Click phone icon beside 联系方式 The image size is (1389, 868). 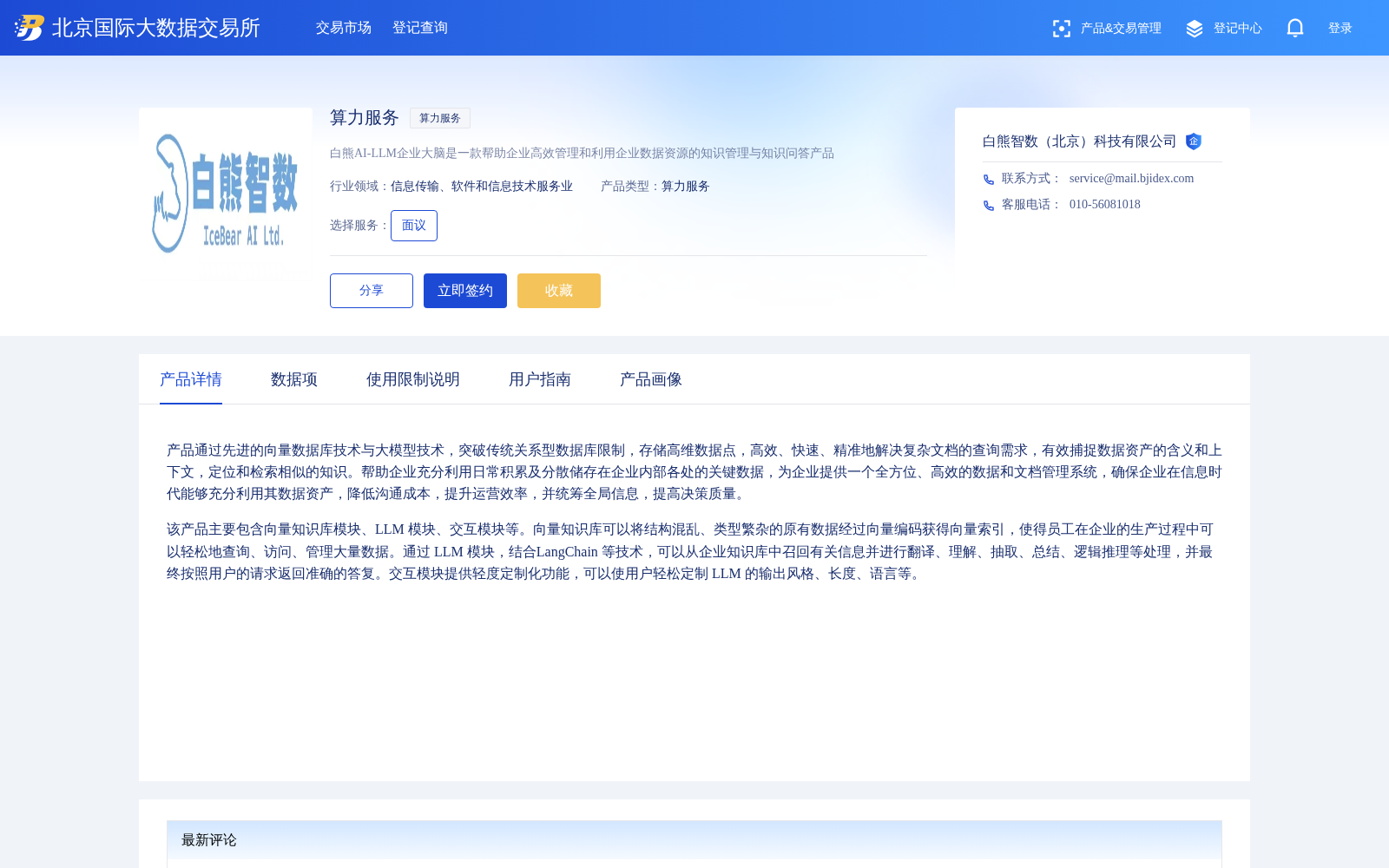(989, 180)
